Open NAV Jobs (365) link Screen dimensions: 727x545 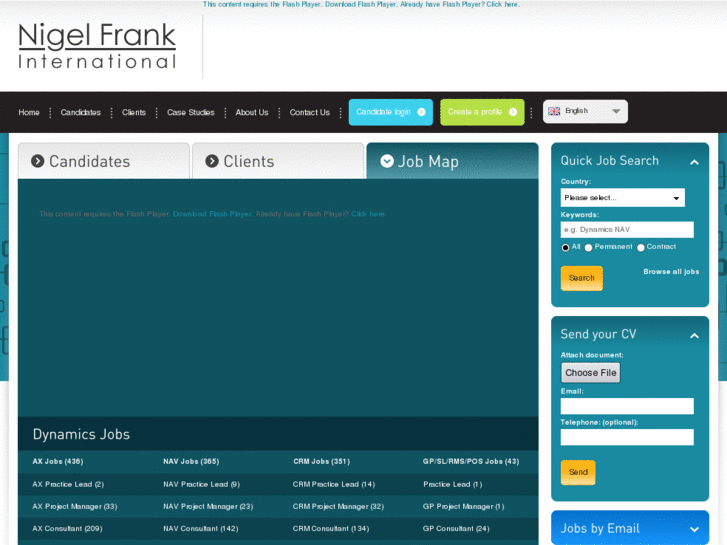click(x=191, y=462)
